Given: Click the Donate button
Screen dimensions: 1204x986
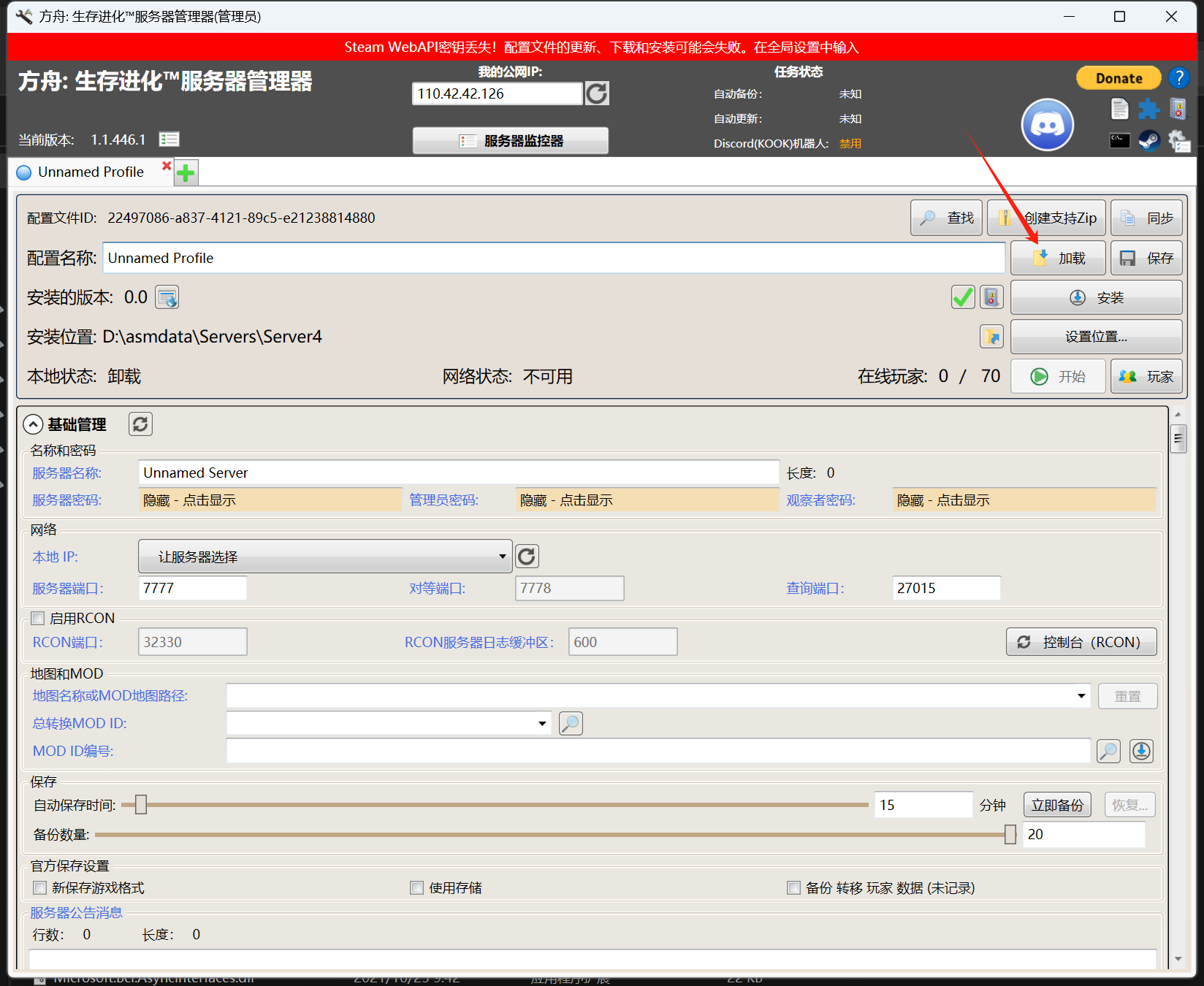Looking at the screenshot, I should coord(1119,78).
